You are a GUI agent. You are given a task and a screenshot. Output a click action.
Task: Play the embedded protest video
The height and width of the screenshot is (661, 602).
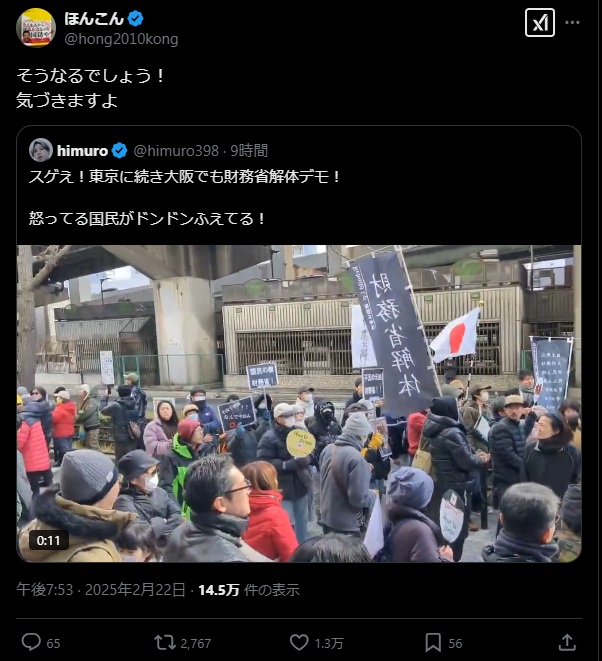click(x=299, y=403)
